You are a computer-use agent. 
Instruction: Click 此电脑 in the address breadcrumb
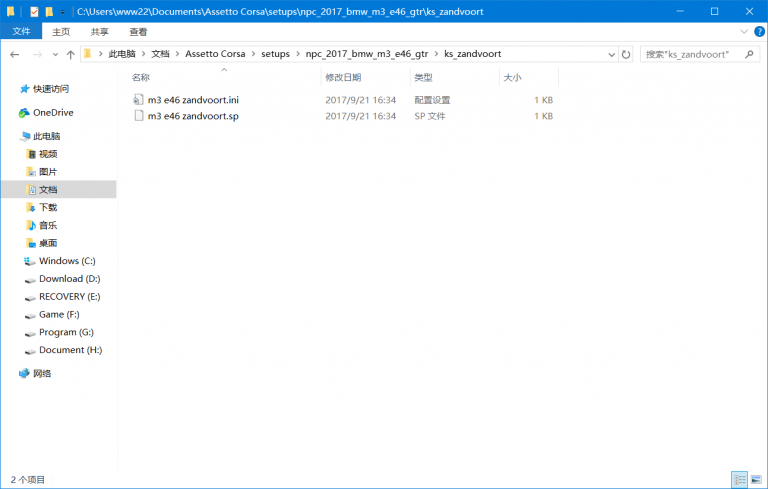click(x=121, y=54)
